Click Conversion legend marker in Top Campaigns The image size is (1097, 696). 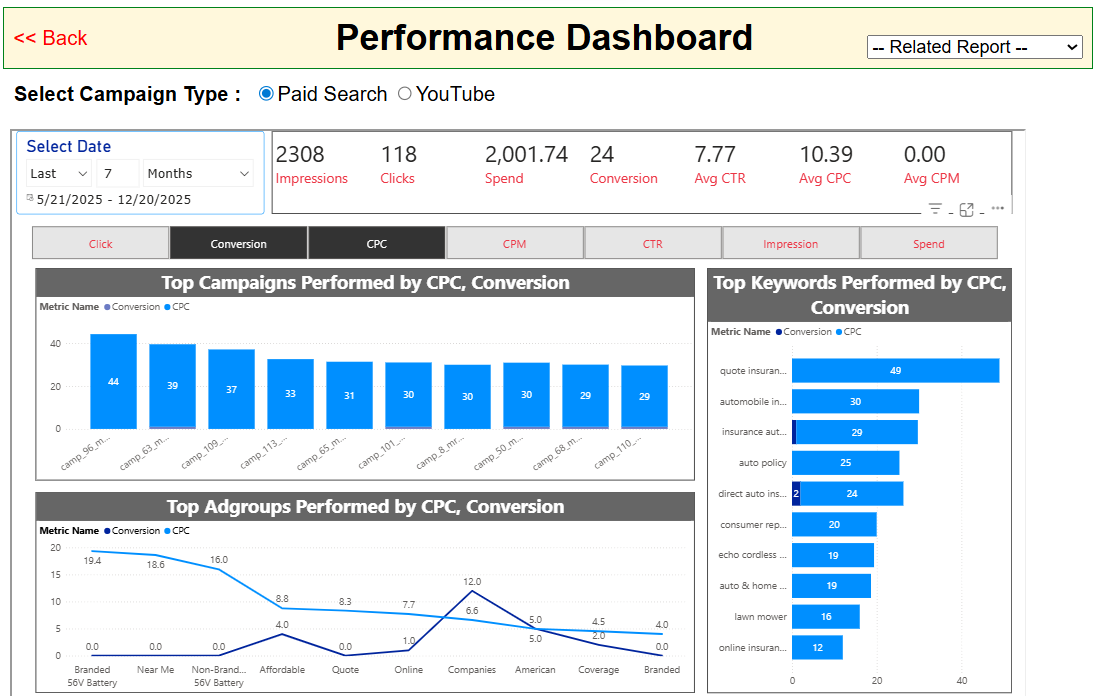click(x=108, y=307)
